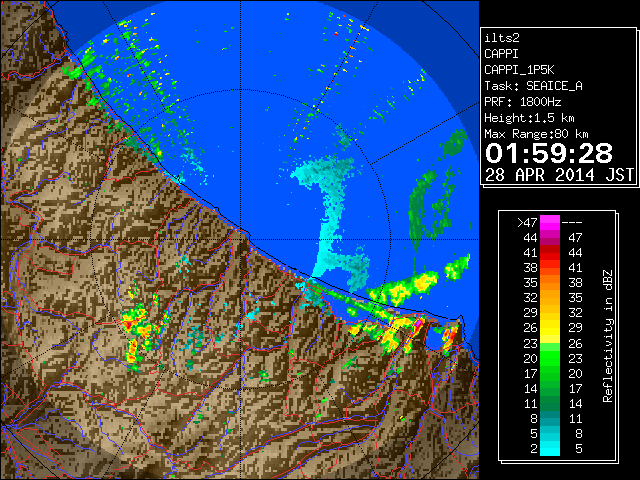
Task: Choose the orange 35–38 dBZ legend band
Action: pos(550,282)
